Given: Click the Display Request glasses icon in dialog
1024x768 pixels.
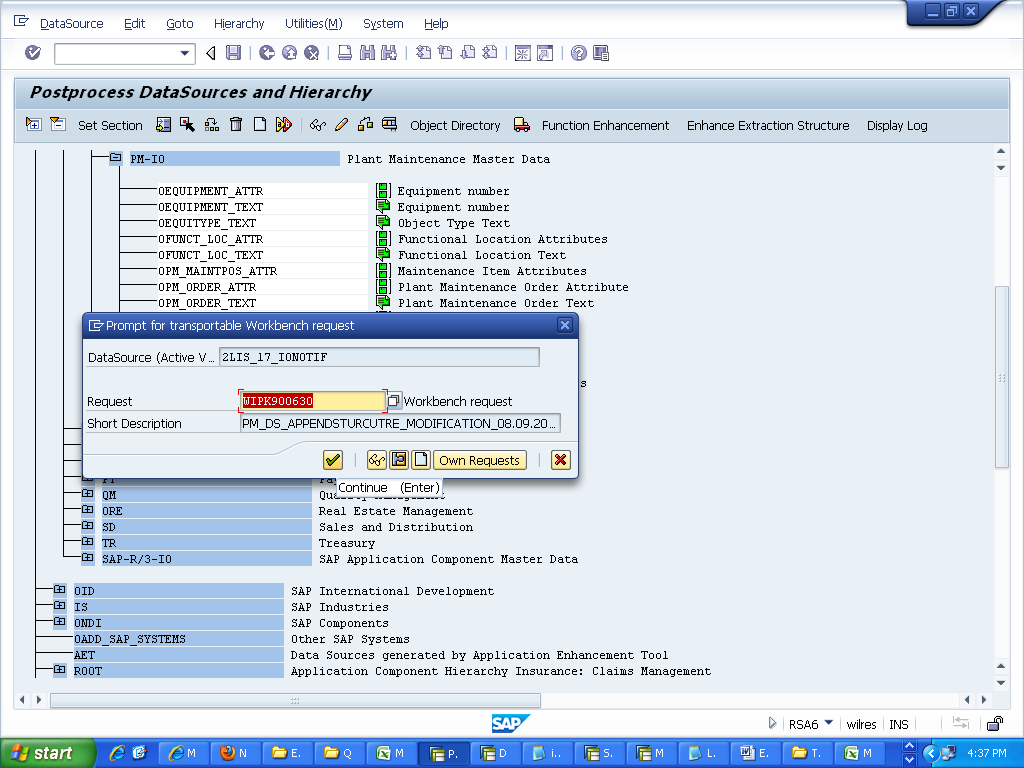Looking at the screenshot, I should 377,460.
